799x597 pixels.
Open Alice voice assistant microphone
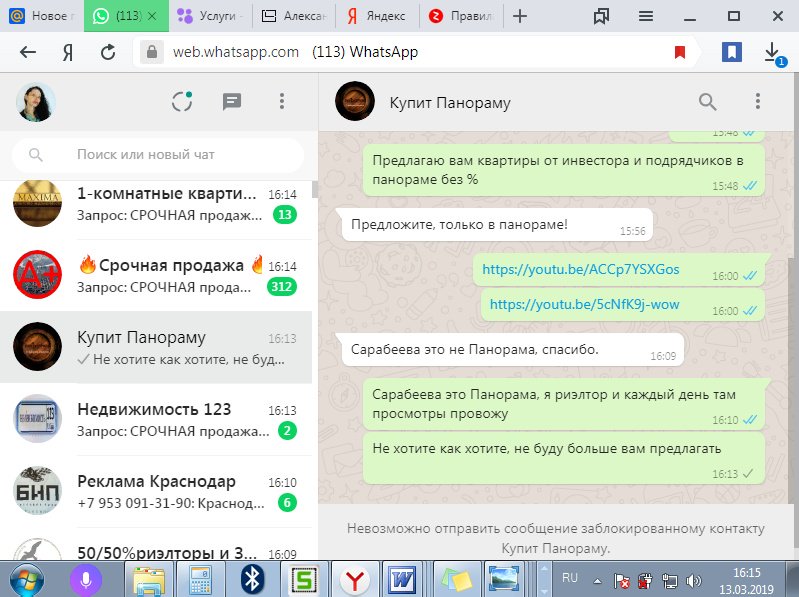tap(86, 580)
